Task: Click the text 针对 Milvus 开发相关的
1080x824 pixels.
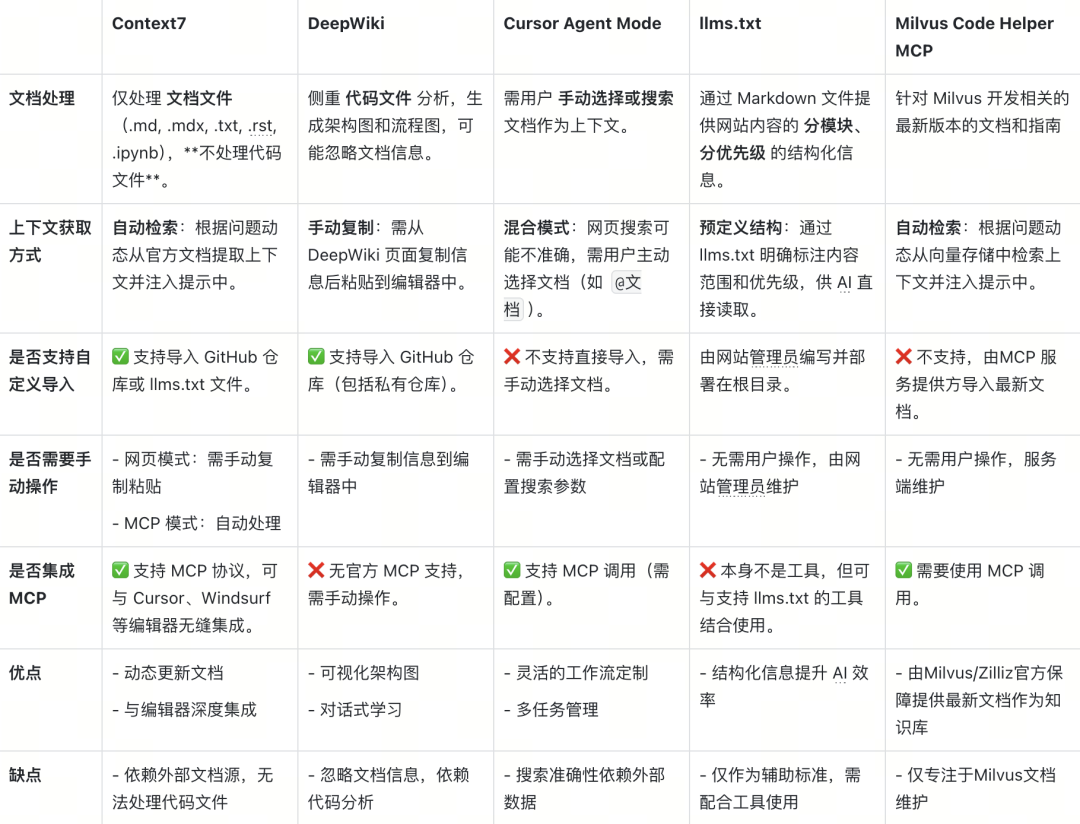Action: (x=982, y=99)
